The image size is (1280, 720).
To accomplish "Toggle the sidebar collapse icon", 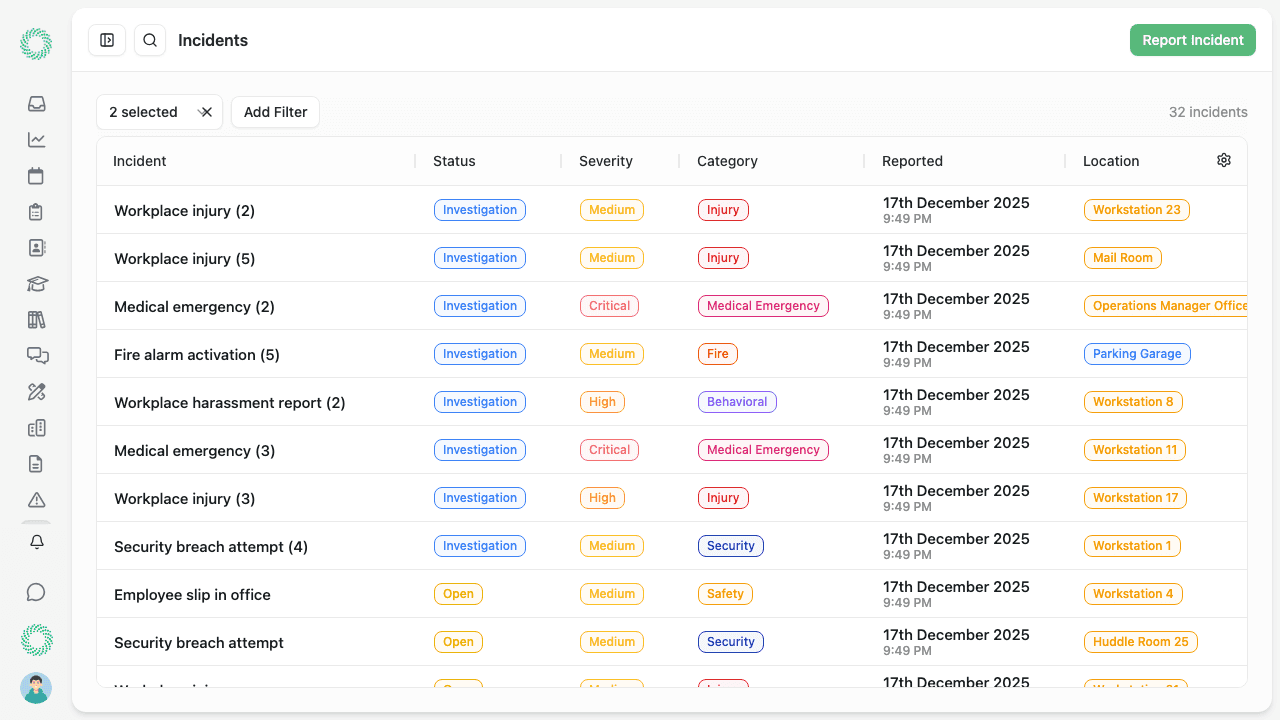I will [107, 40].
